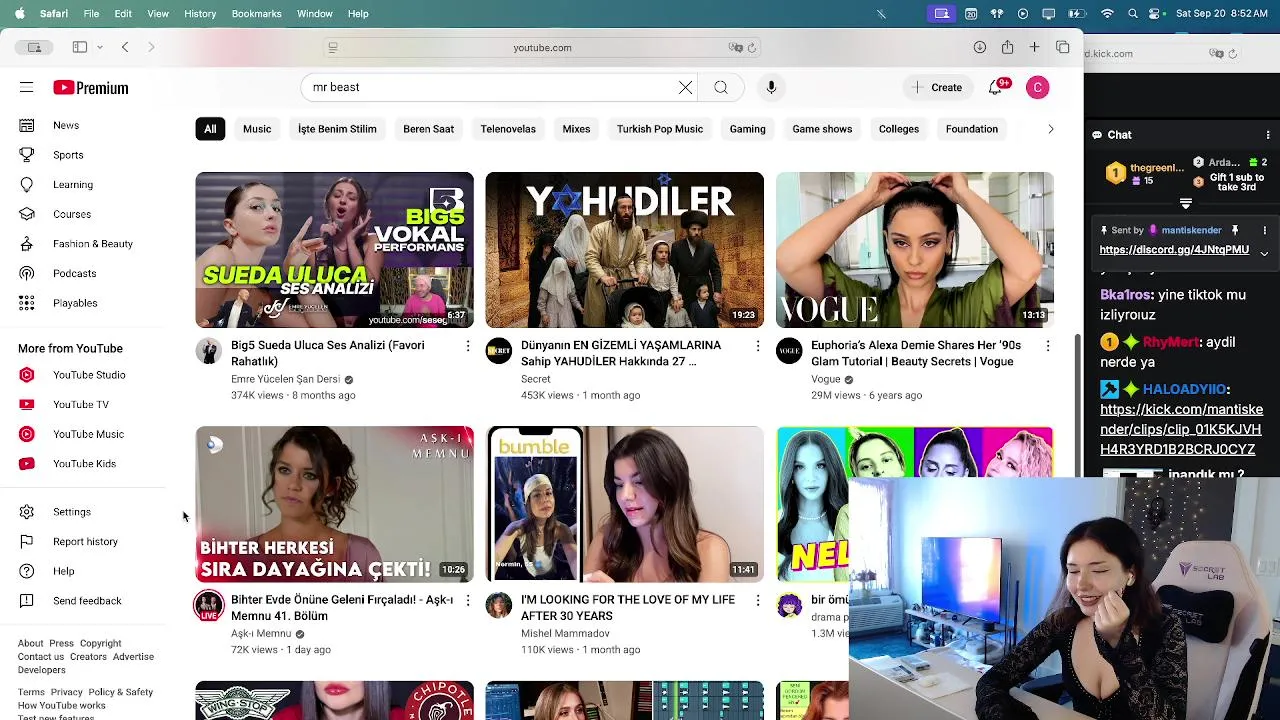This screenshot has width=1280, height=720.
Task: Open Safari downloads button
Action: pyautogui.click(x=980, y=47)
